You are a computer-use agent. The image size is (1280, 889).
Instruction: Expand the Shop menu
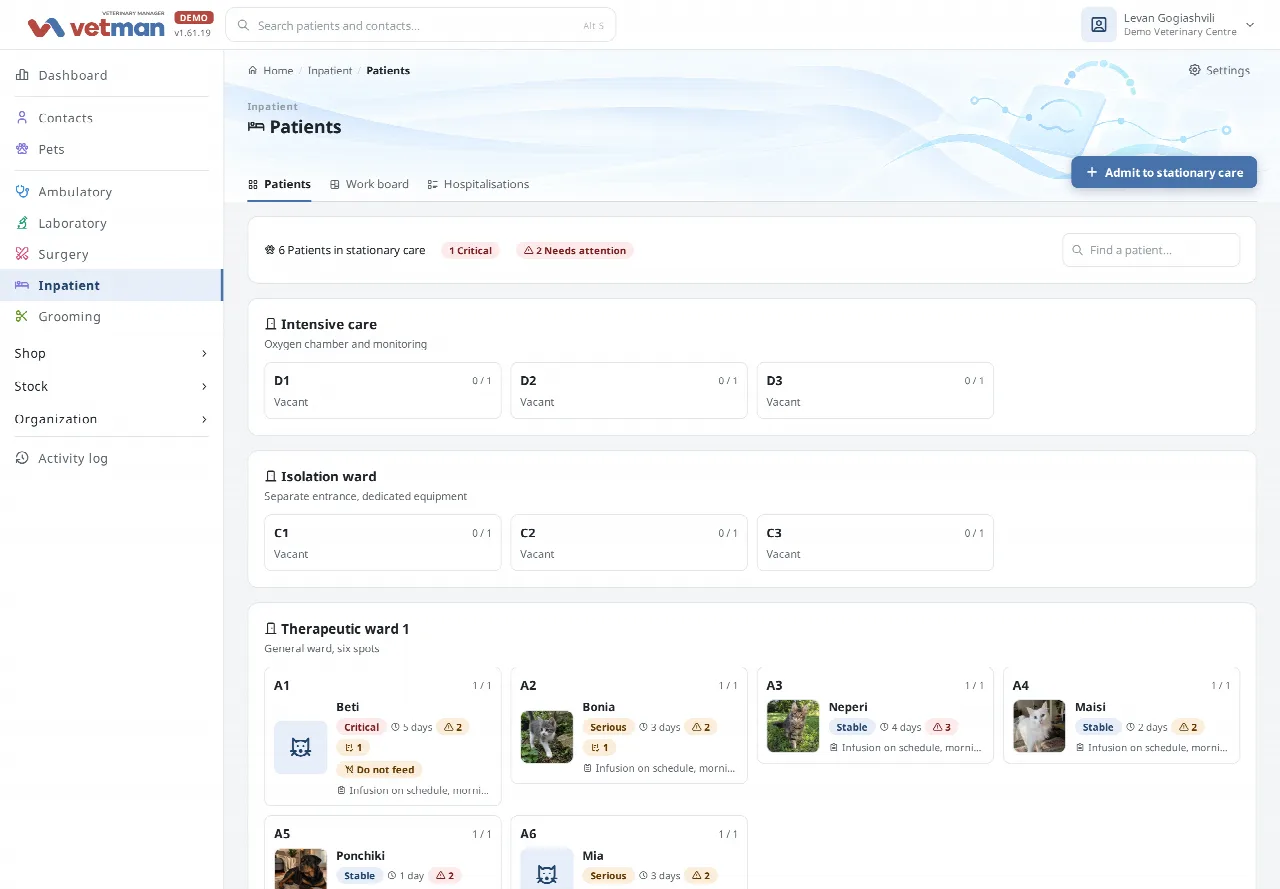111,353
